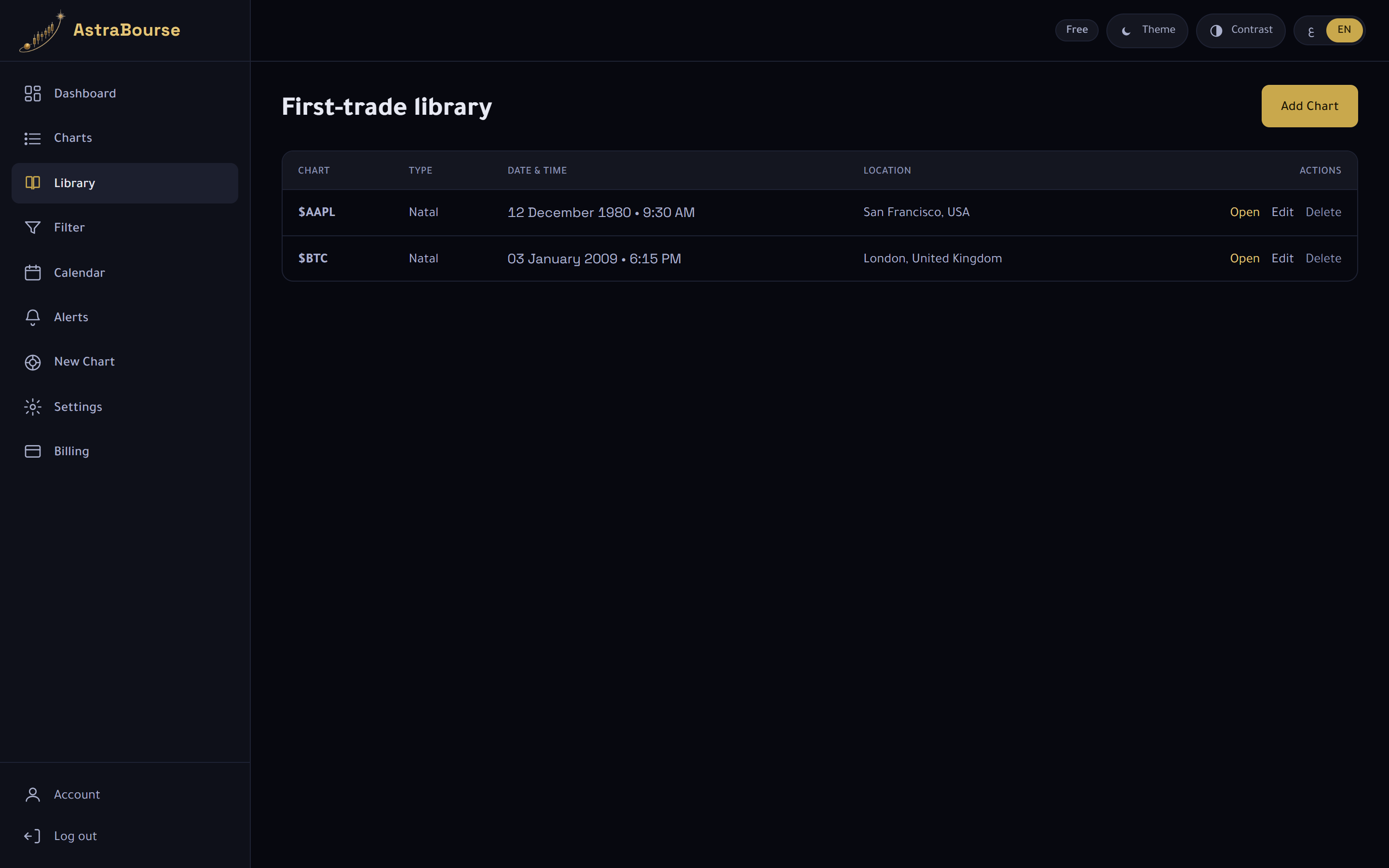The width and height of the screenshot is (1389, 868).
Task: Select the EN language option
Action: coord(1344,30)
